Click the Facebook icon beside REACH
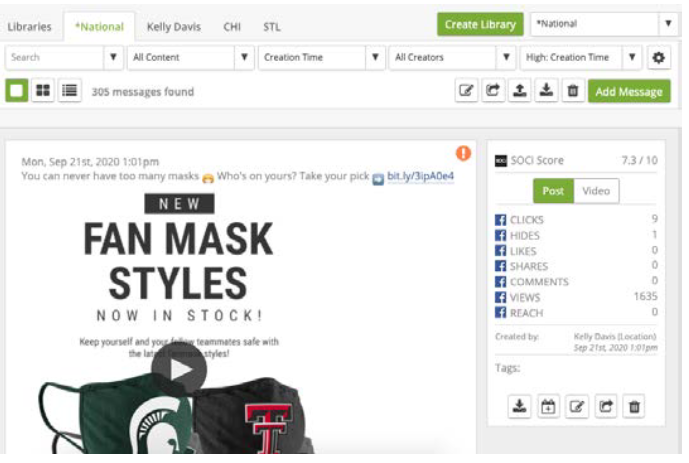Screen dimensions: 689x463 [500, 313]
